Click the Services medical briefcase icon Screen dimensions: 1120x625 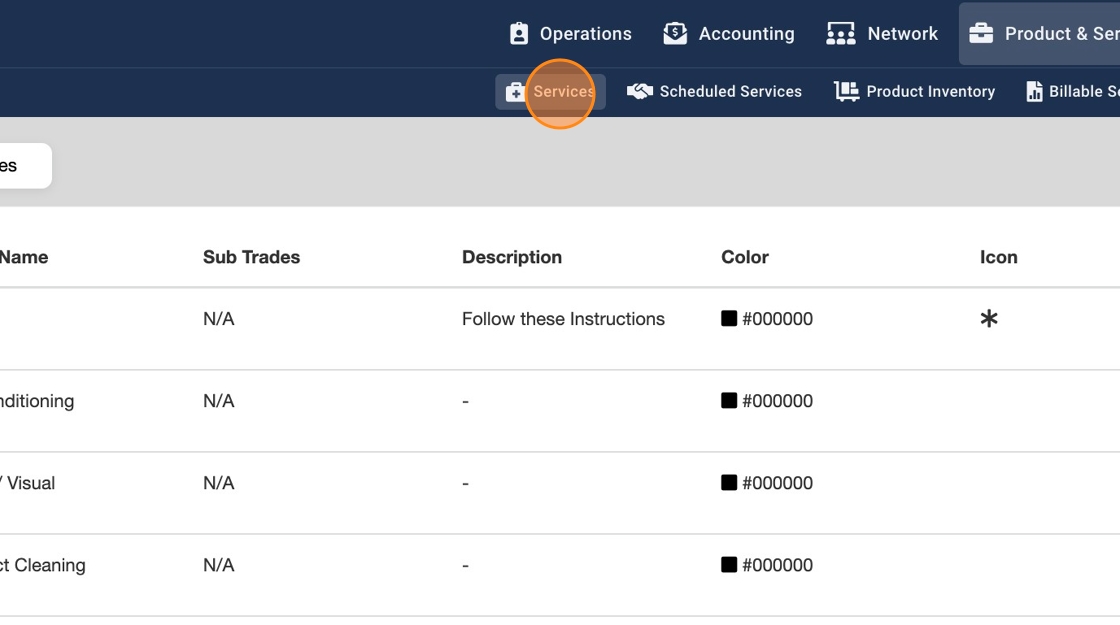pyautogui.click(x=515, y=92)
